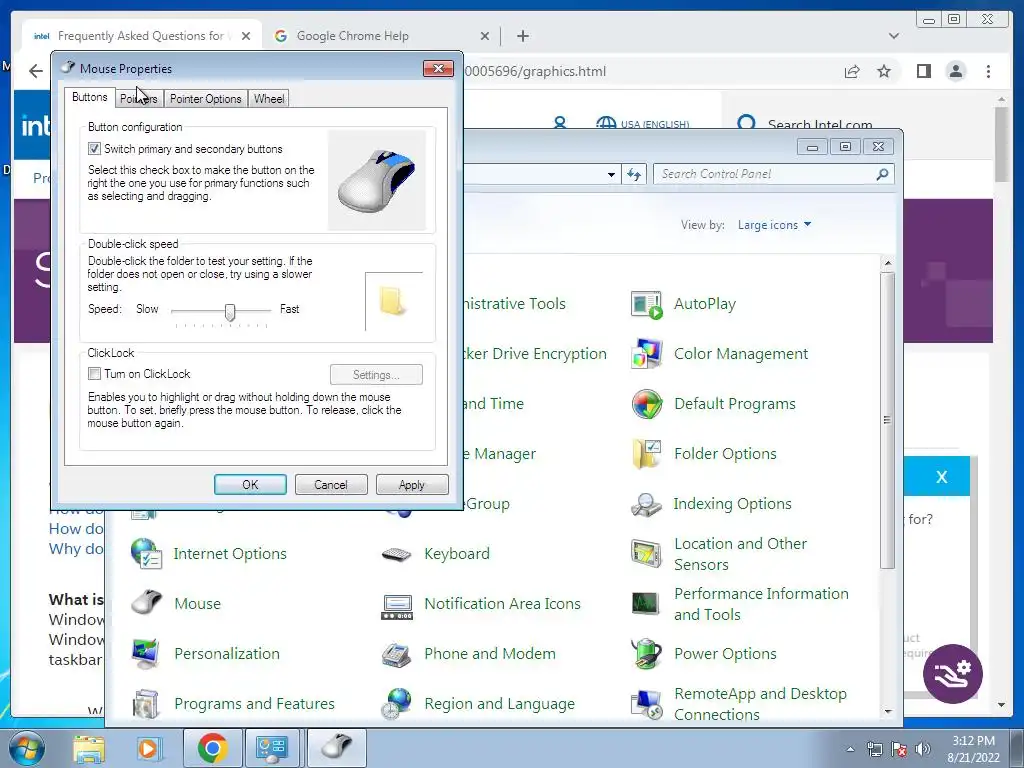This screenshot has width=1024, height=768.
Task: Launch Windows Media Player from the taskbar
Action: click(x=148, y=748)
